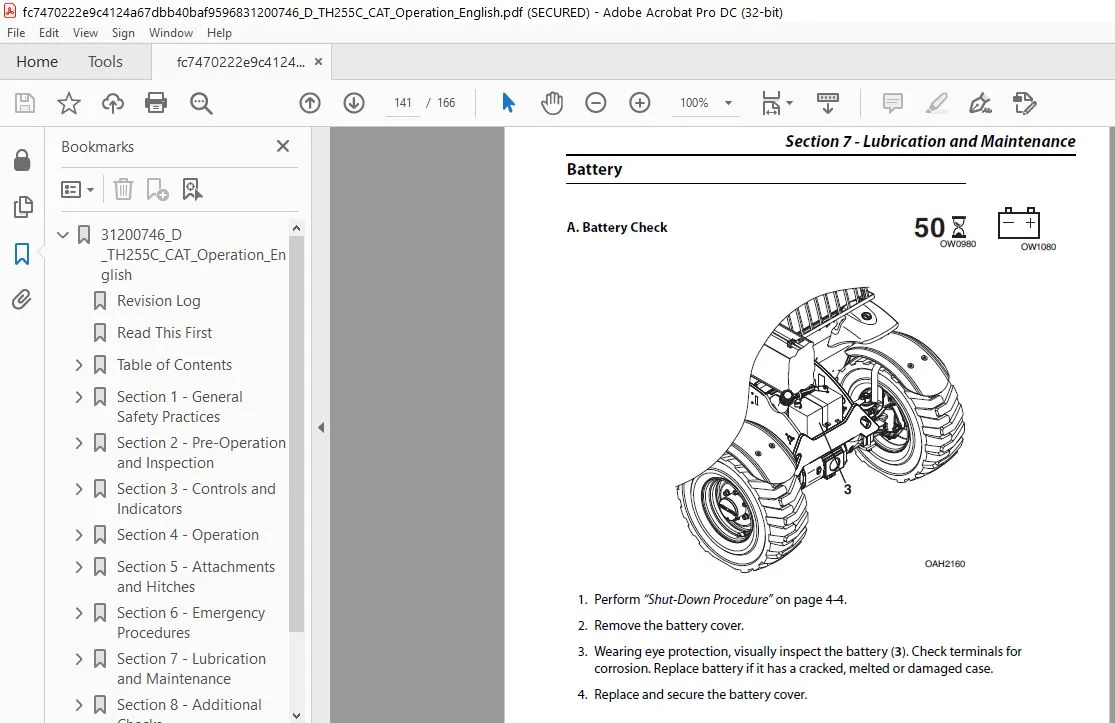Viewport: 1115px width, 723px height.
Task: Open page thumbnails panel icon
Action: [22, 207]
